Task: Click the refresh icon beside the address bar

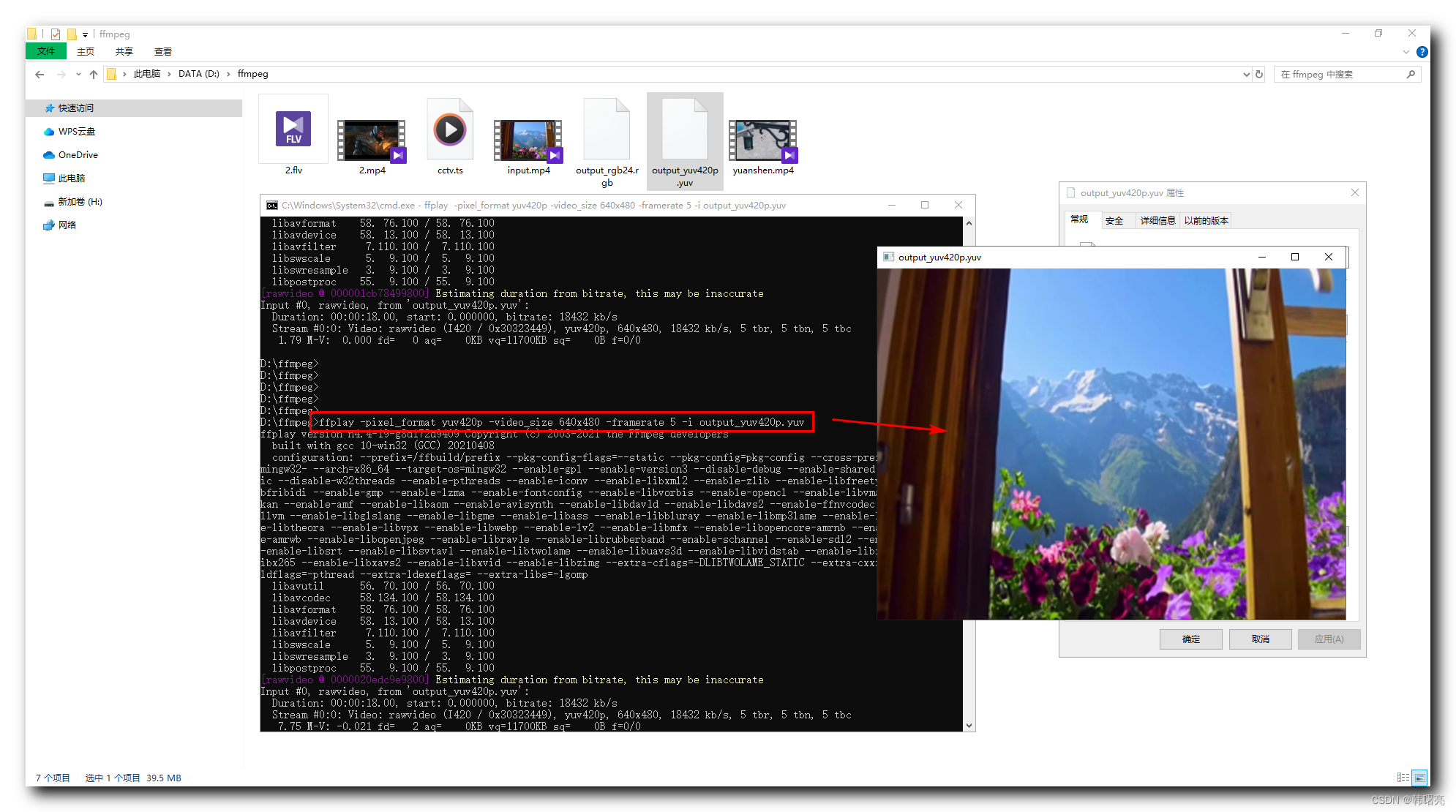Action: click(1258, 74)
